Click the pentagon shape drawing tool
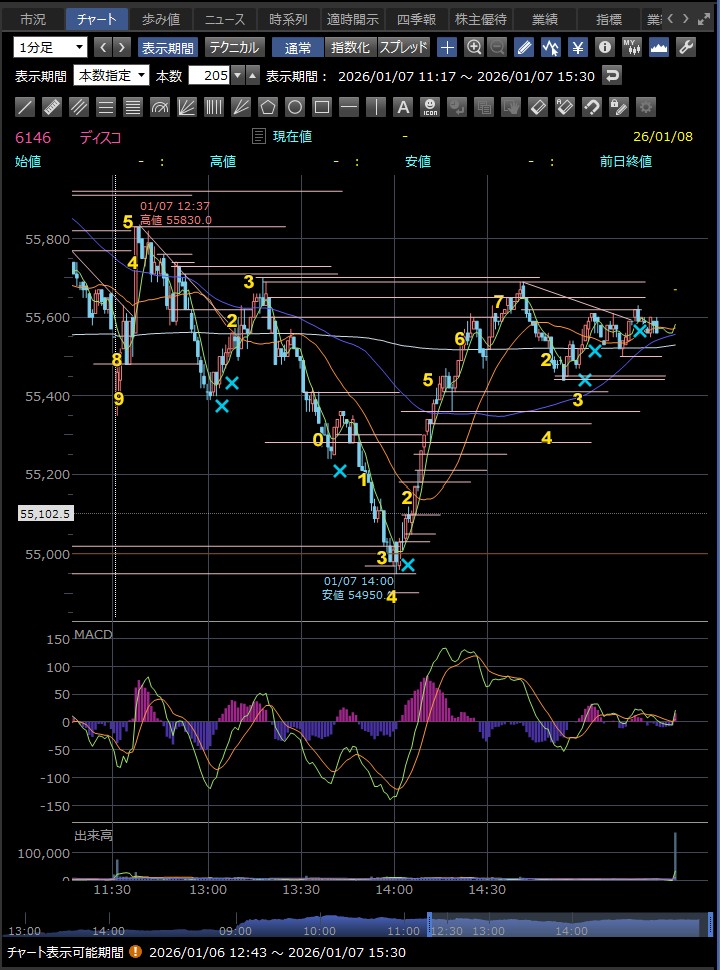Image resolution: width=720 pixels, height=970 pixels. [x=268, y=107]
